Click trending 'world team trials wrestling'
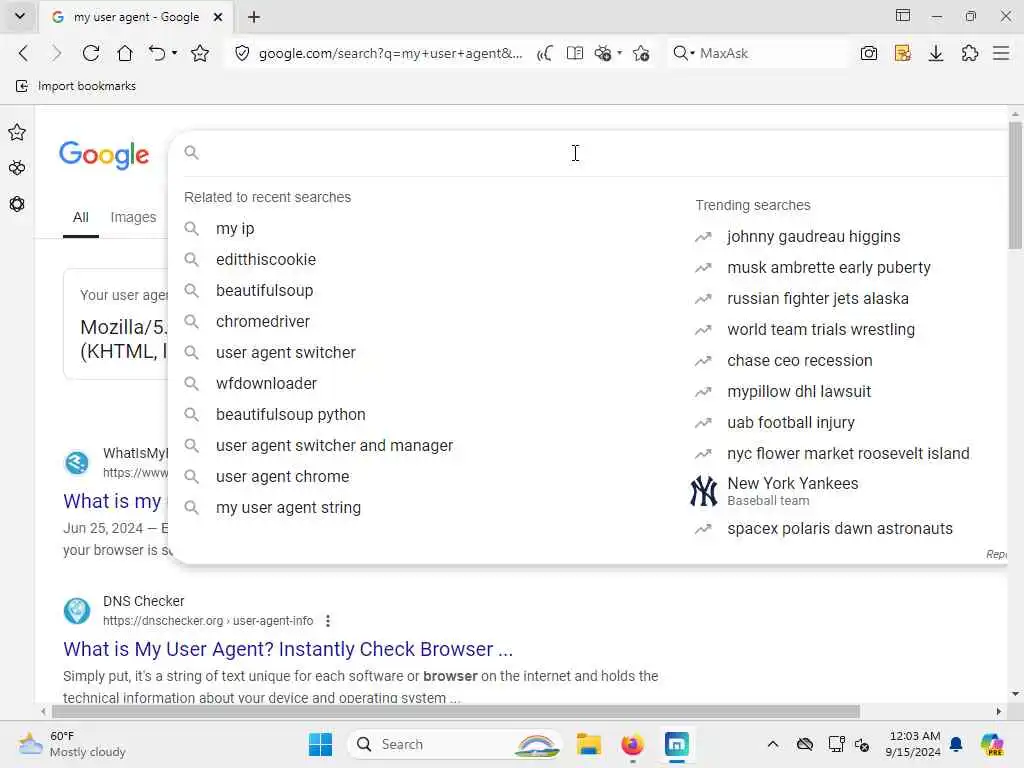The height and width of the screenshot is (768, 1024). [x=821, y=330]
